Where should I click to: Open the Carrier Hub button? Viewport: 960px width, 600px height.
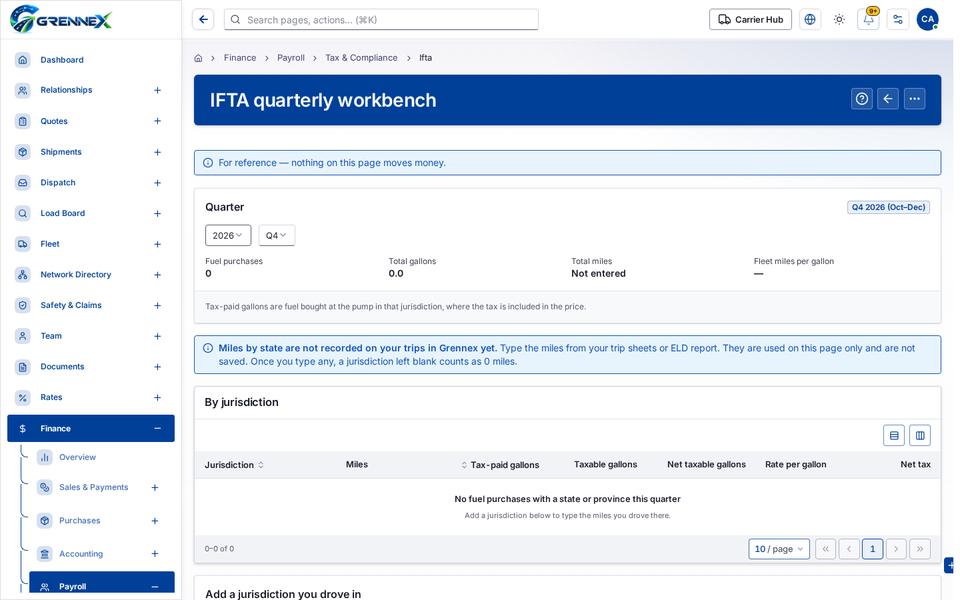(x=750, y=20)
